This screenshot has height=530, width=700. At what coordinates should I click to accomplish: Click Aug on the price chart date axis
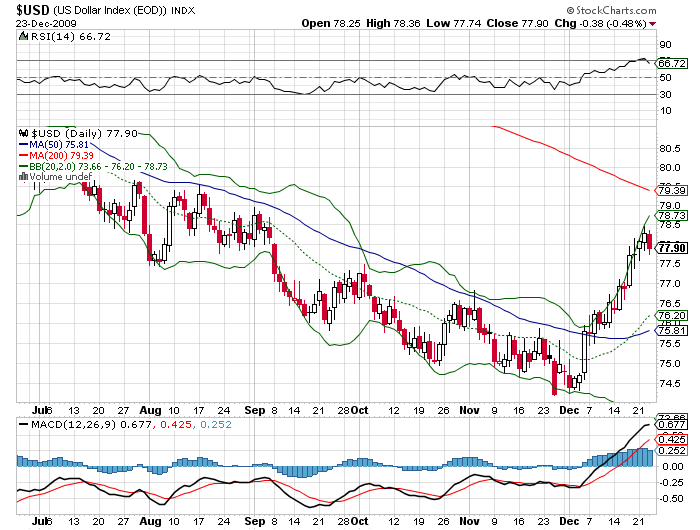[x=150, y=410]
